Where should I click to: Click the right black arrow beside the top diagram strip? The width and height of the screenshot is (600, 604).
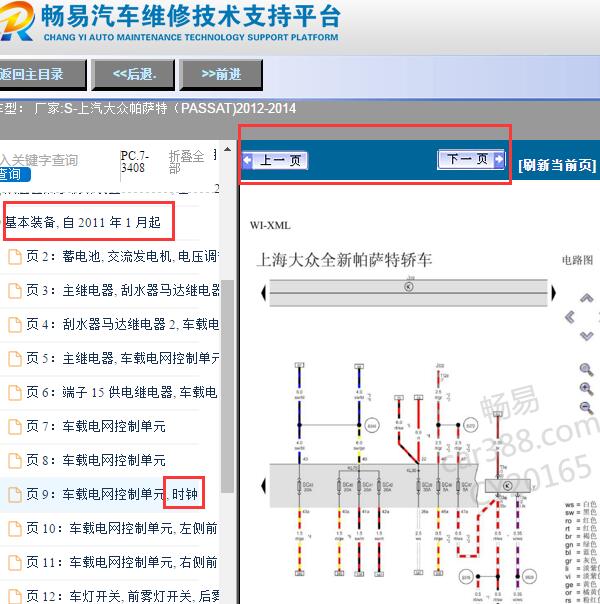(553, 293)
